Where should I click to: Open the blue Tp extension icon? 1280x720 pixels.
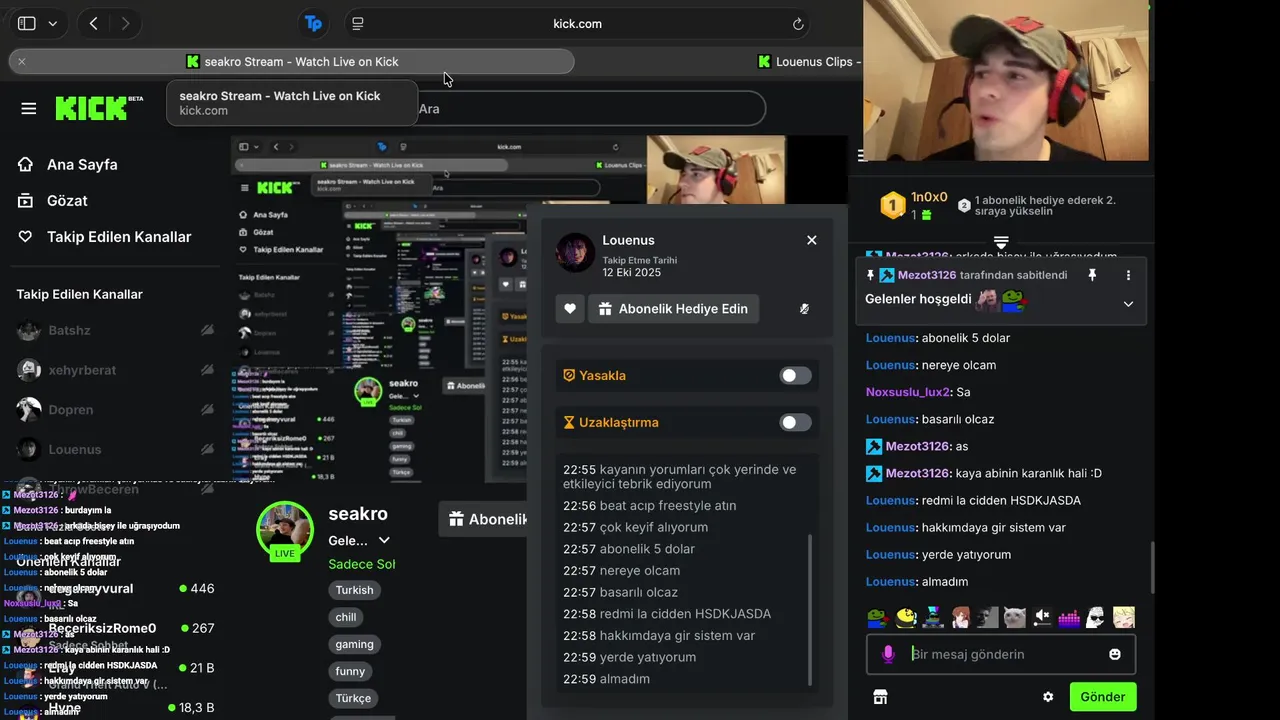point(313,23)
